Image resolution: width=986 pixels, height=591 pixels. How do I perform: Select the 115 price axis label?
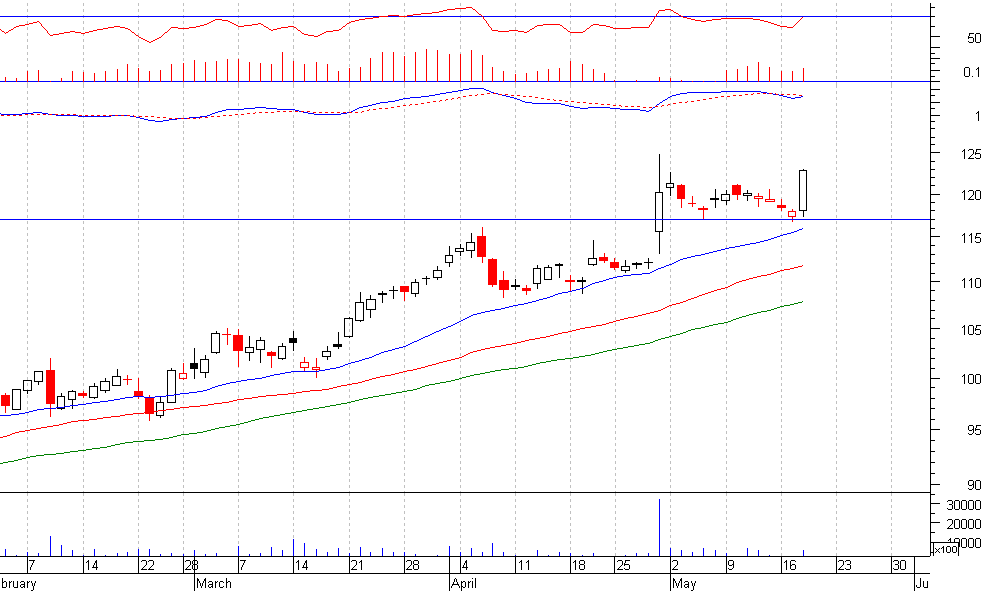pyautogui.click(x=972, y=238)
